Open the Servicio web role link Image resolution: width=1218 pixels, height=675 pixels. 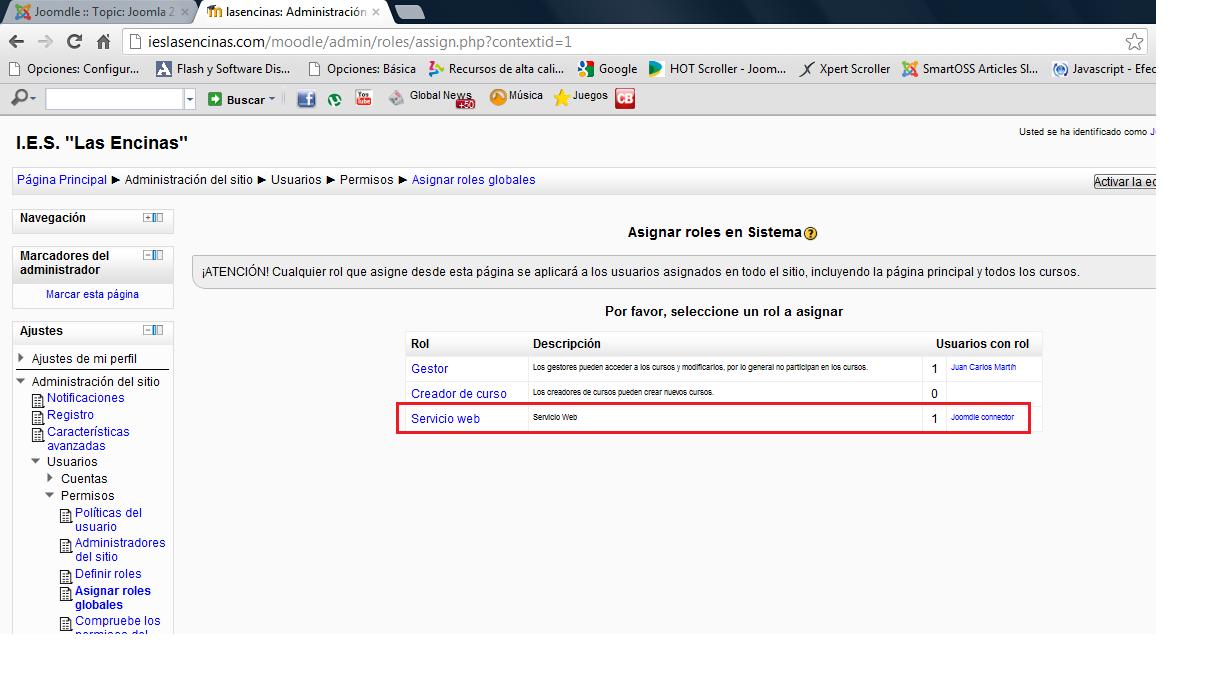(x=445, y=419)
